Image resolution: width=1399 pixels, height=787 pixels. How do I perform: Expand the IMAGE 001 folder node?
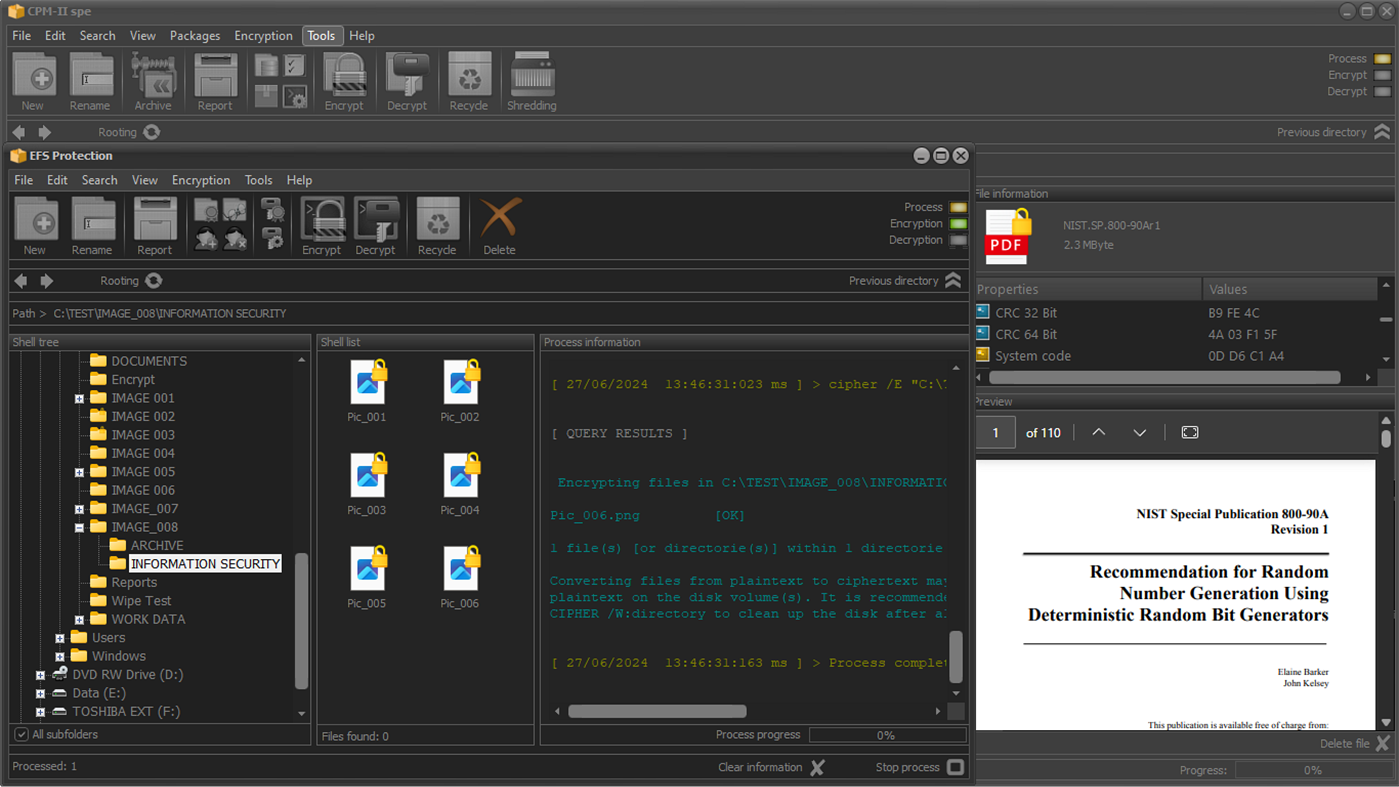click(79, 398)
